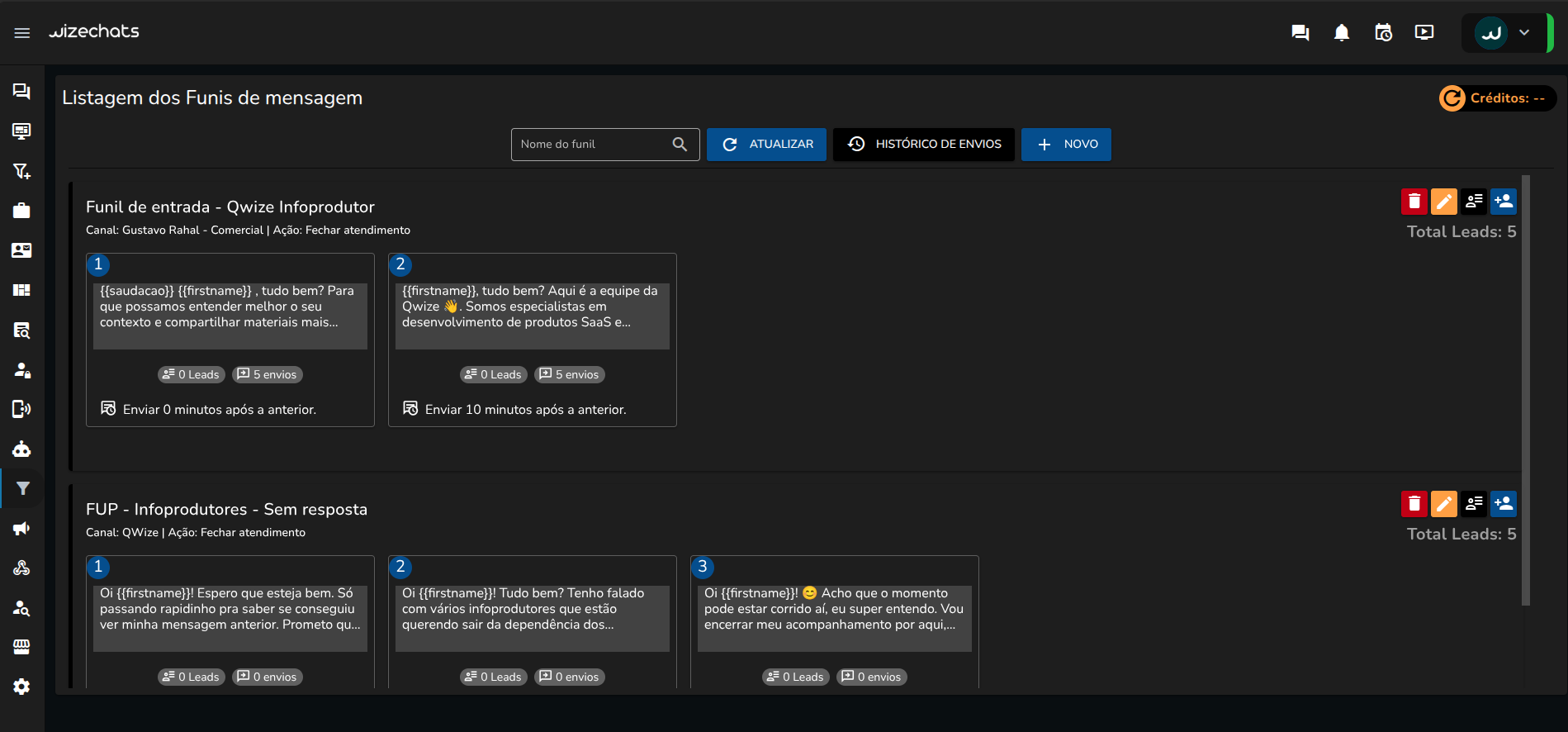The image size is (1568, 732).
Task: Open the contact card icon in sidebar
Action: pos(22,250)
